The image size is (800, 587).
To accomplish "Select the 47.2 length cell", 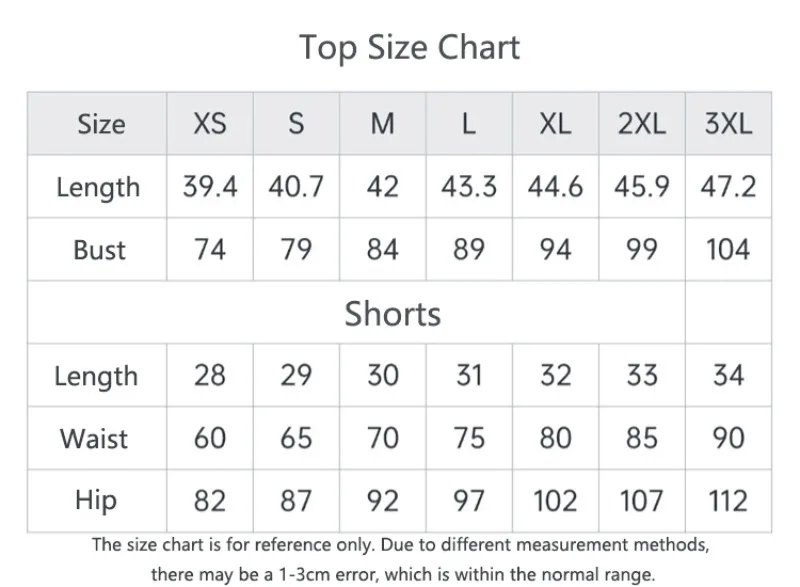I will pos(728,187).
